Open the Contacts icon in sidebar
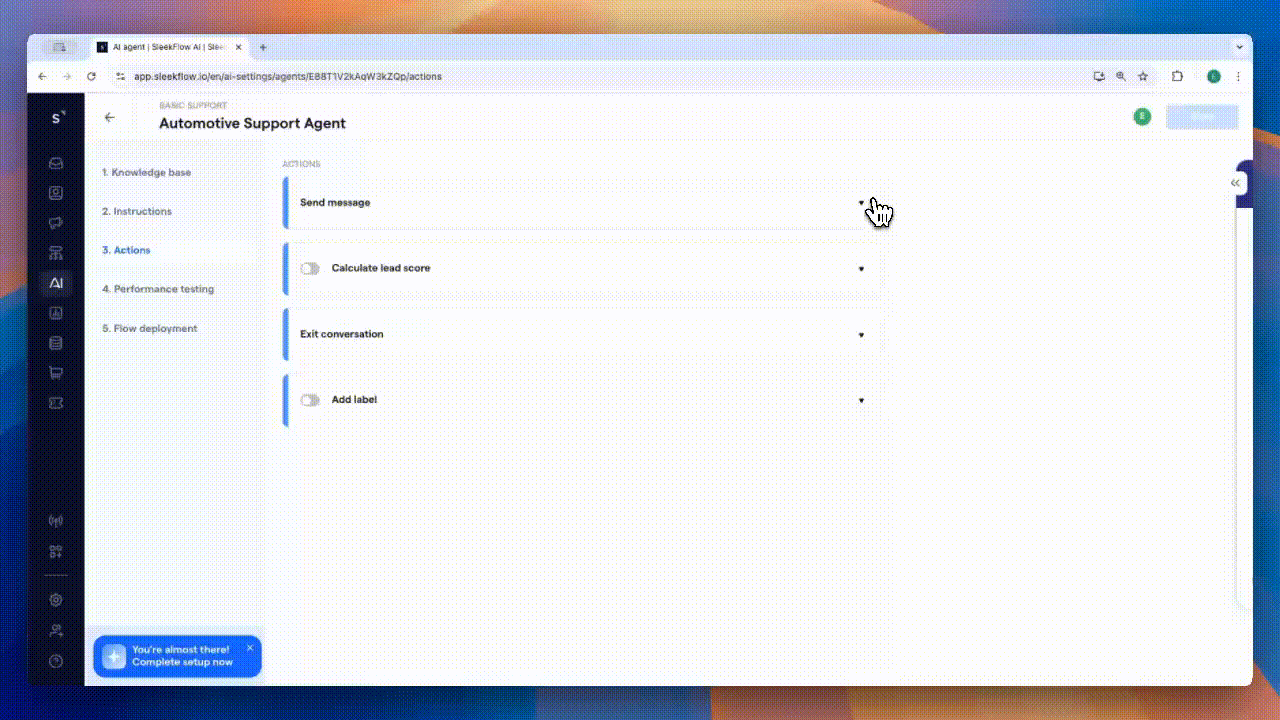This screenshot has height=720, width=1280. pyautogui.click(x=56, y=193)
